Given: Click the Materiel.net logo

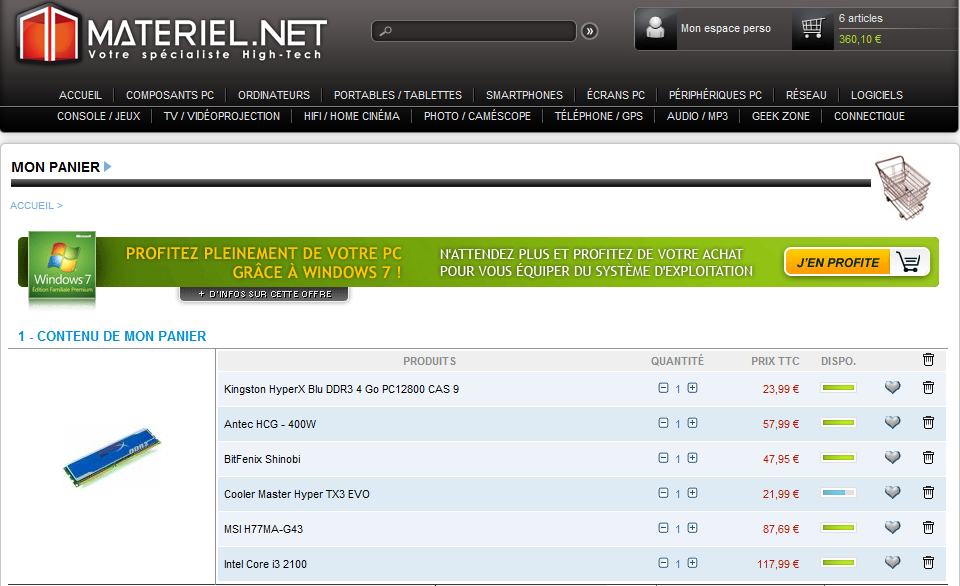Looking at the screenshot, I should click(170, 33).
